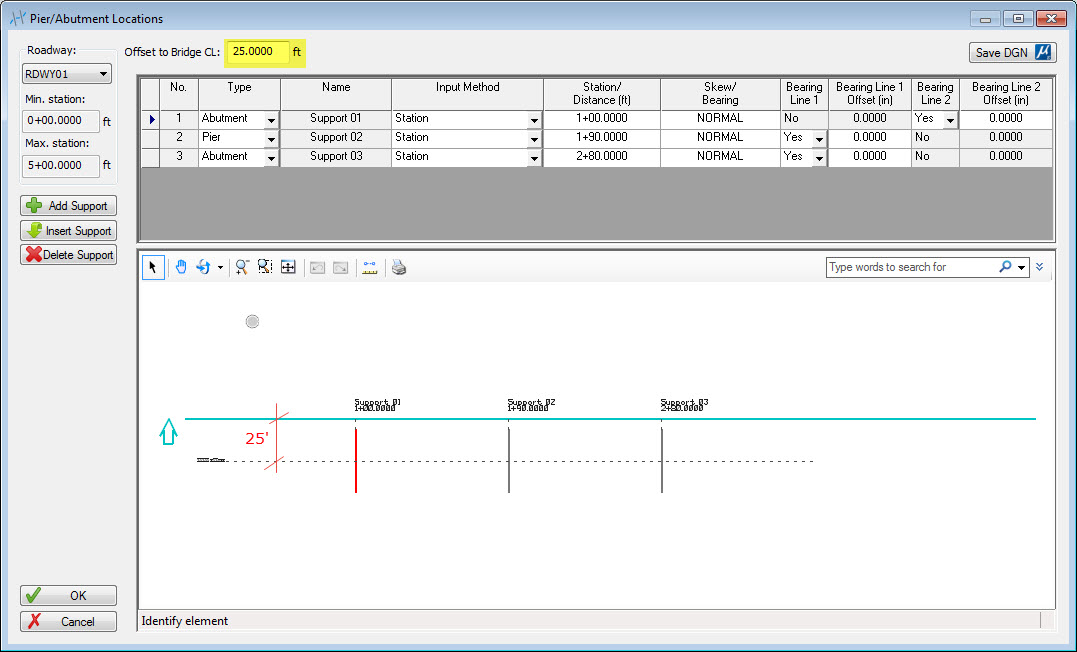This screenshot has height=652, width=1077.
Task: Click the station cell '1+90.0000'
Action: (x=602, y=138)
